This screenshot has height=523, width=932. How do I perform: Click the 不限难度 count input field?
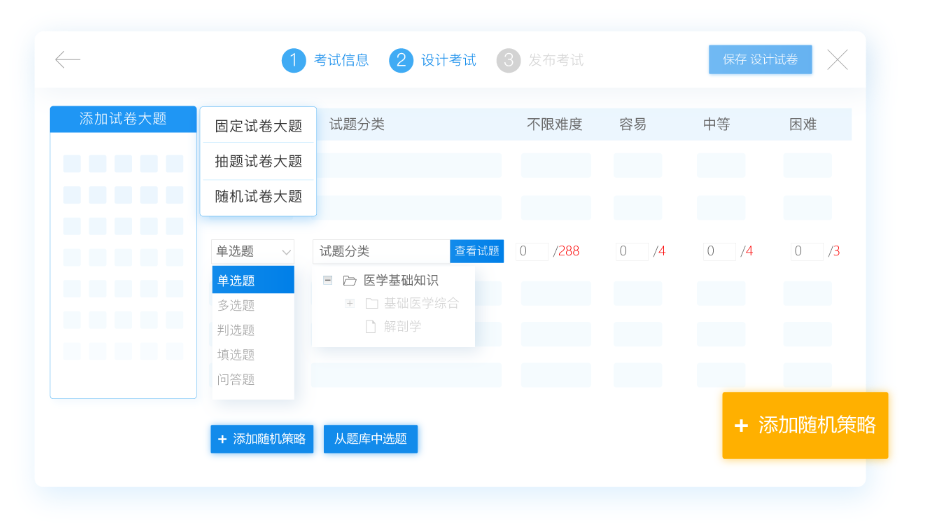(533, 251)
